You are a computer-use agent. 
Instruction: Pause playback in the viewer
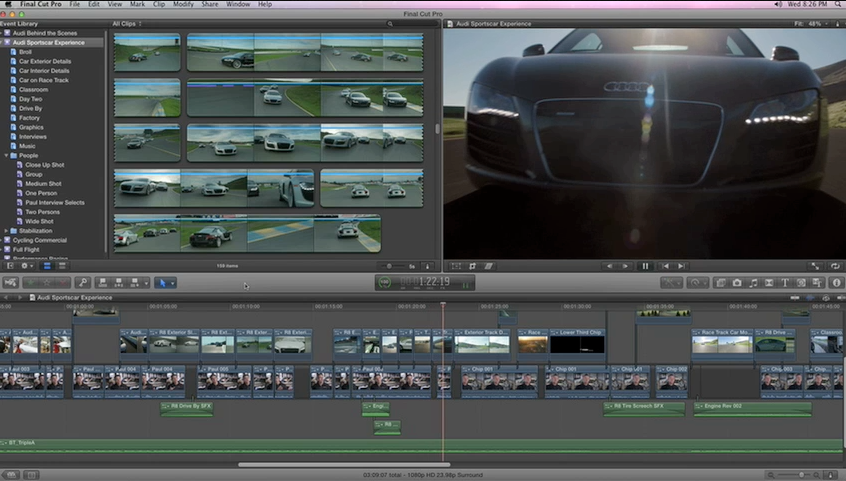(x=645, y=266)
